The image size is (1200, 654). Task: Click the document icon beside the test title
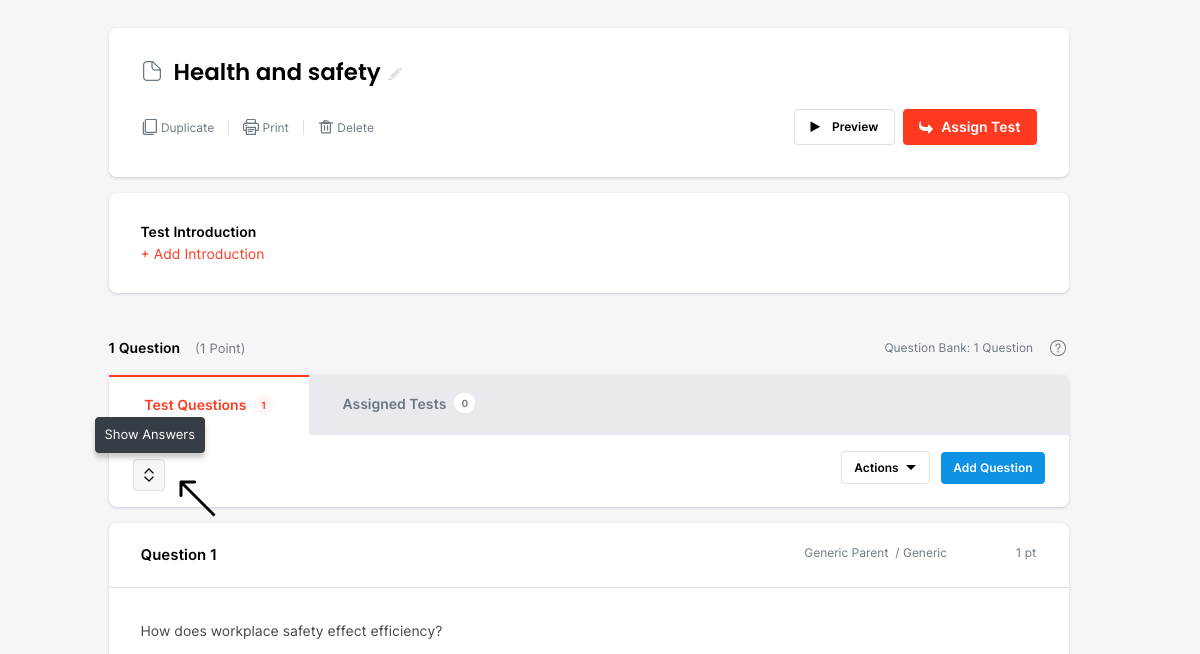tap(152, 72)
